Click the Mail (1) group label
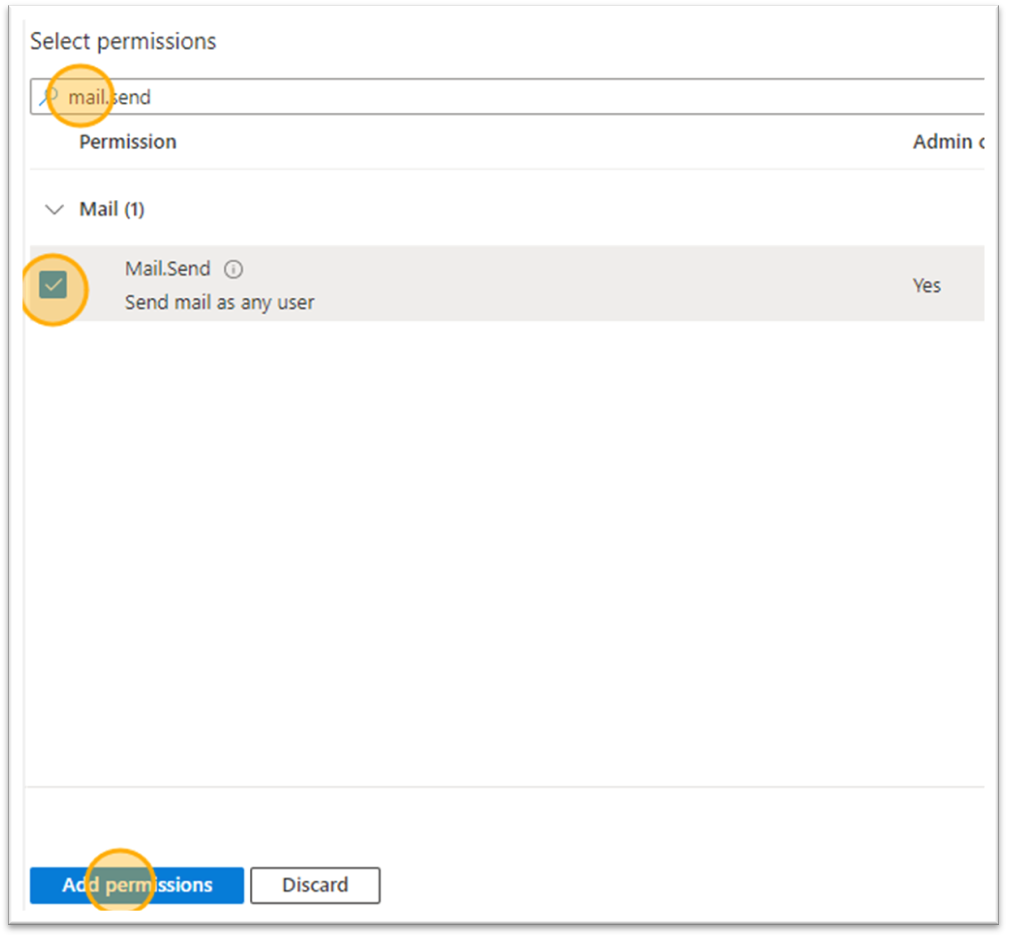The height and width of the screenshot is (937, 1009). click(112, 210)
